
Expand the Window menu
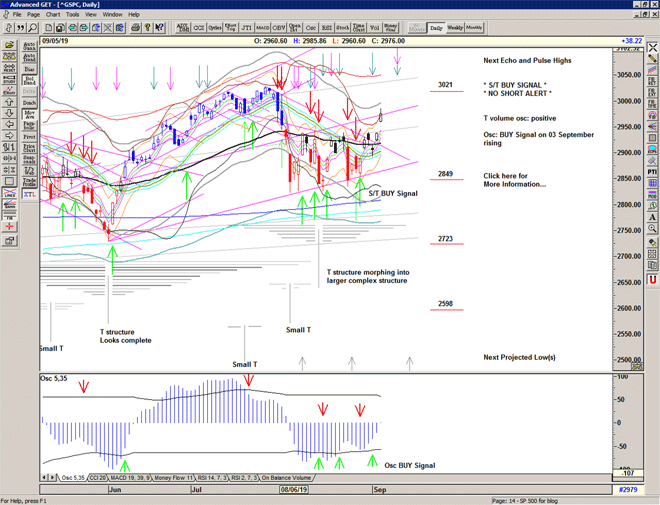(111, 15)
